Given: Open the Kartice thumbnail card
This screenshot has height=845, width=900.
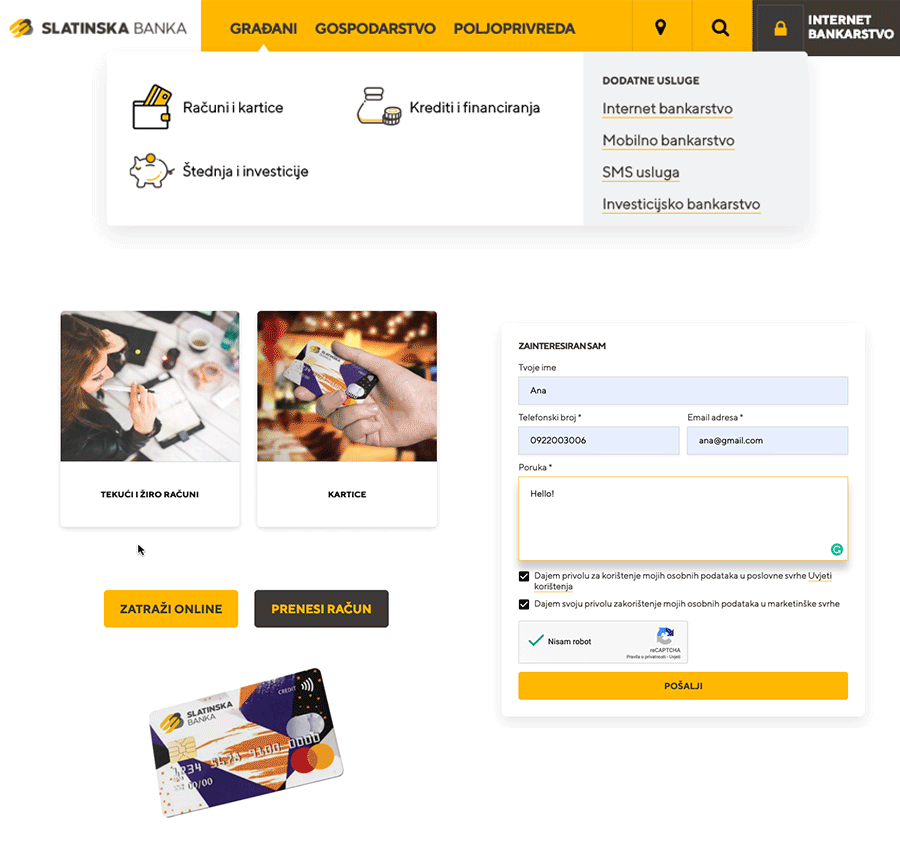Looking at the screenshot, I should (347, 418).
